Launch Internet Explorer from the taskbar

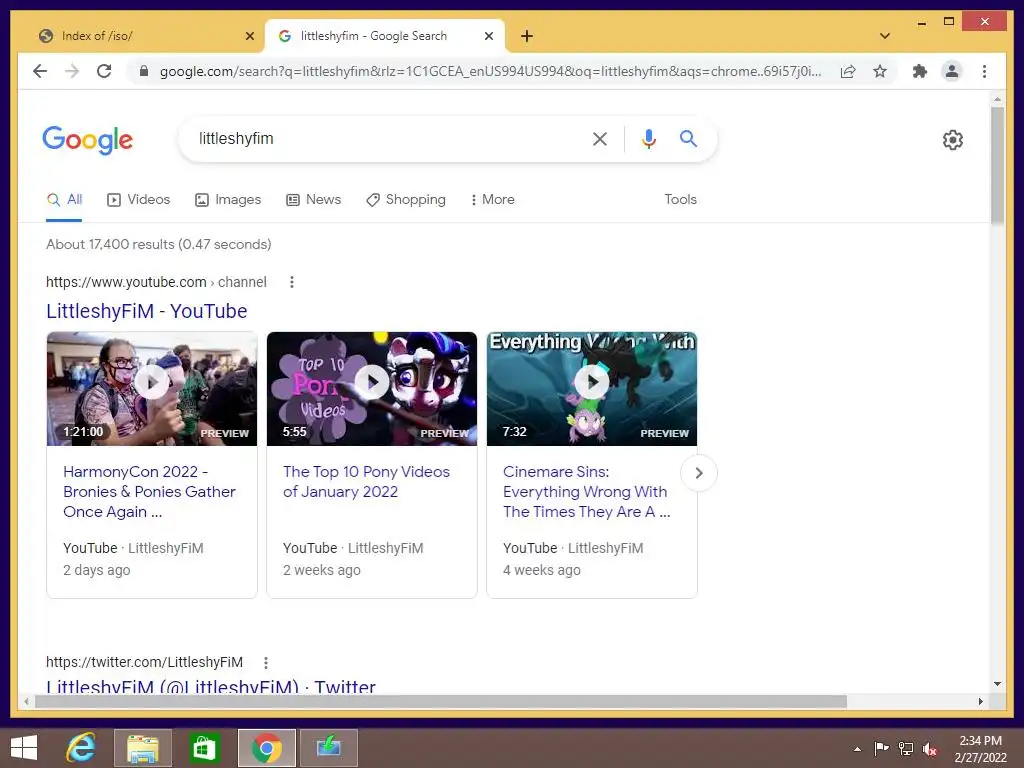coord(81,748)
